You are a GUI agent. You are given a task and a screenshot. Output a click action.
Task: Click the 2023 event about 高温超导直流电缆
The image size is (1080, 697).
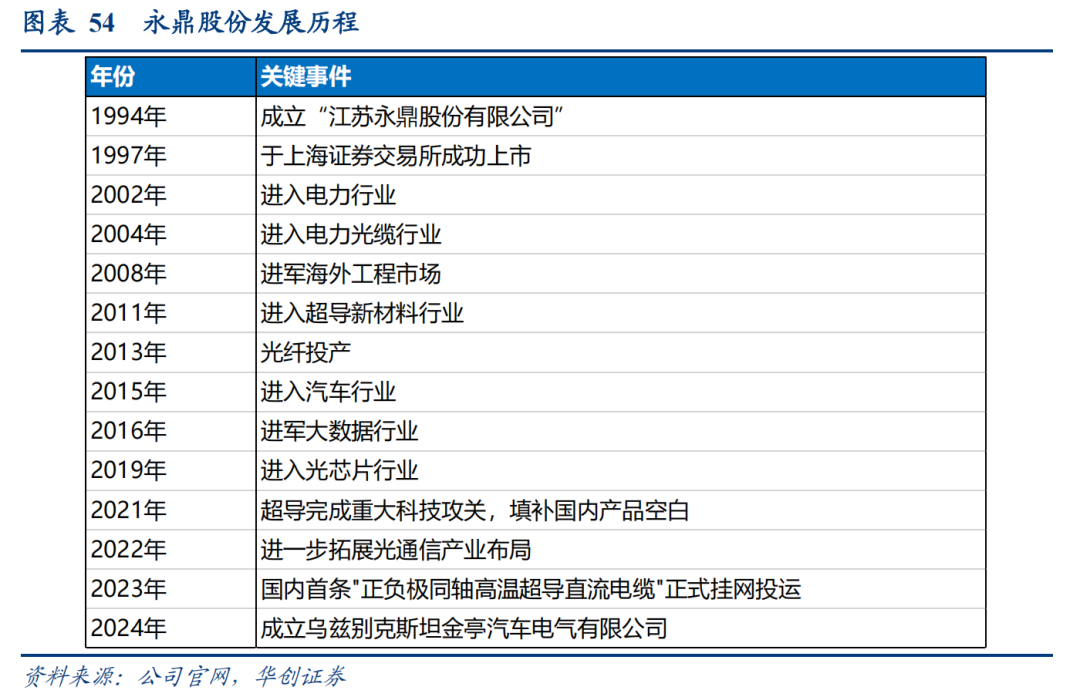530,589
